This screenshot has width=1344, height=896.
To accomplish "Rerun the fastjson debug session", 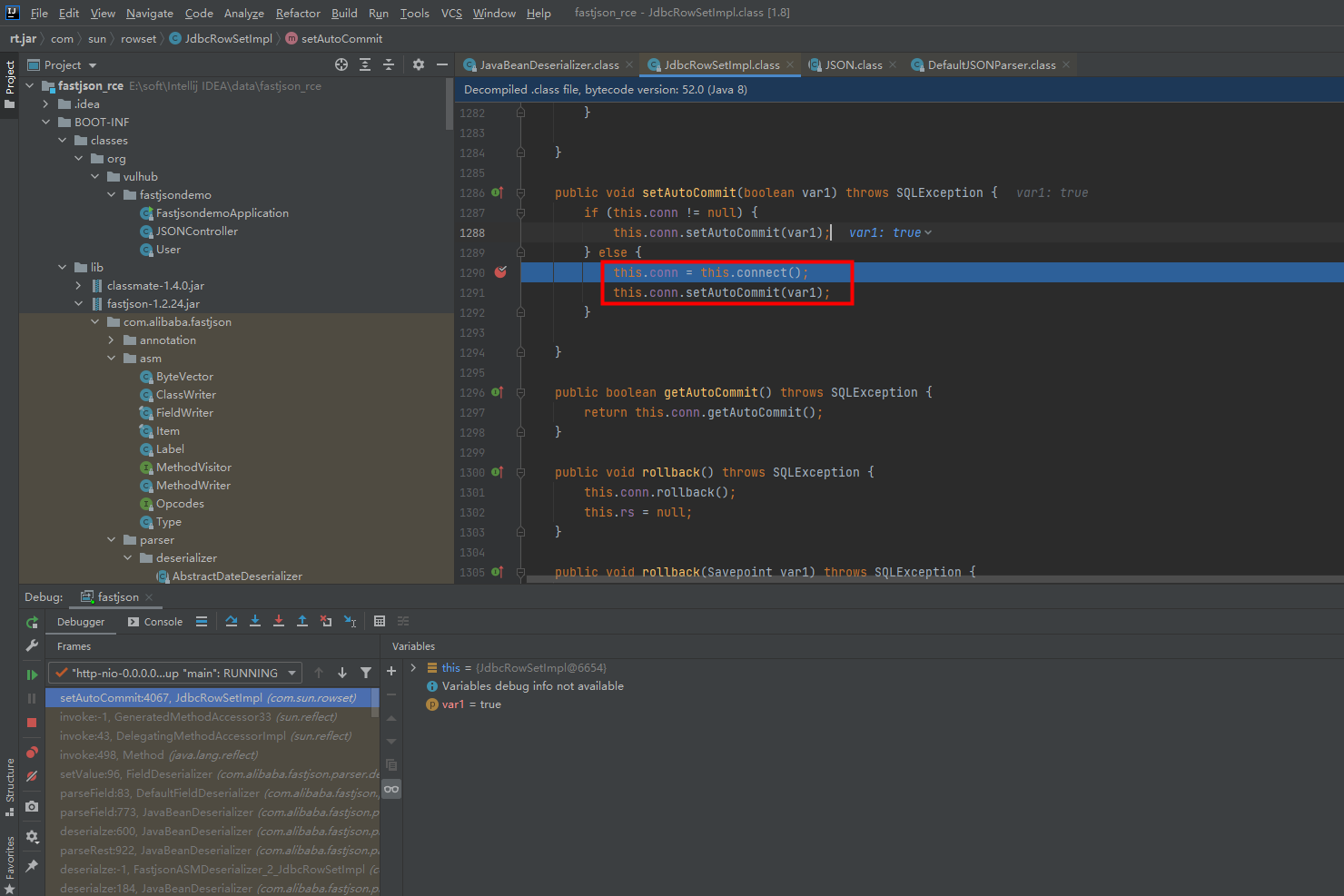I will click(x=32, y=622).
